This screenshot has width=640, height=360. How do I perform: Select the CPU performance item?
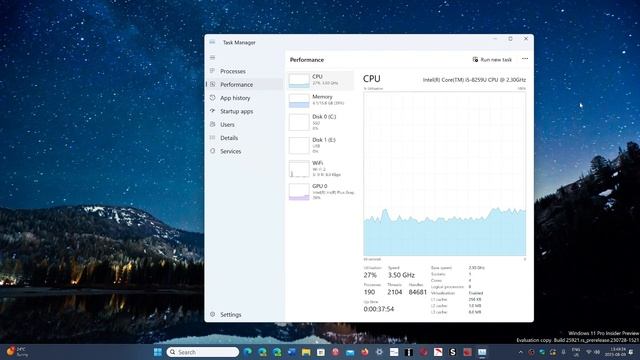pyautogui.click(x=320, y=80)
